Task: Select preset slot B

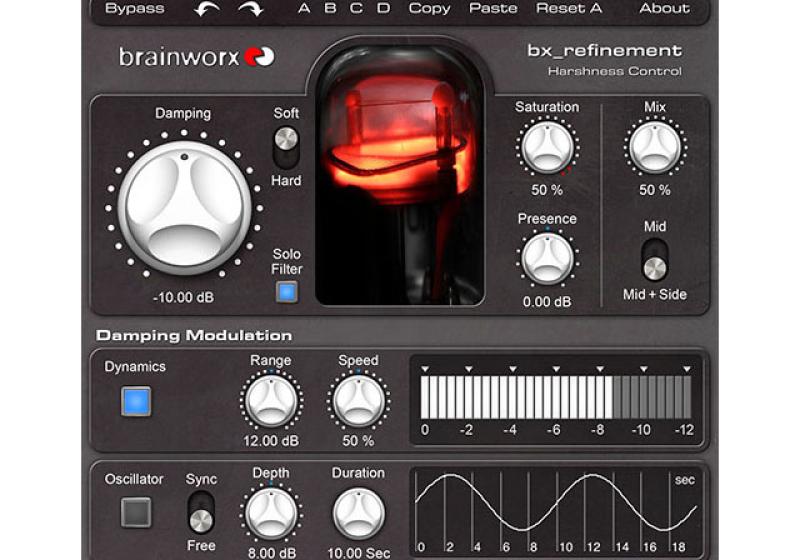Action: tap(330, 9)
